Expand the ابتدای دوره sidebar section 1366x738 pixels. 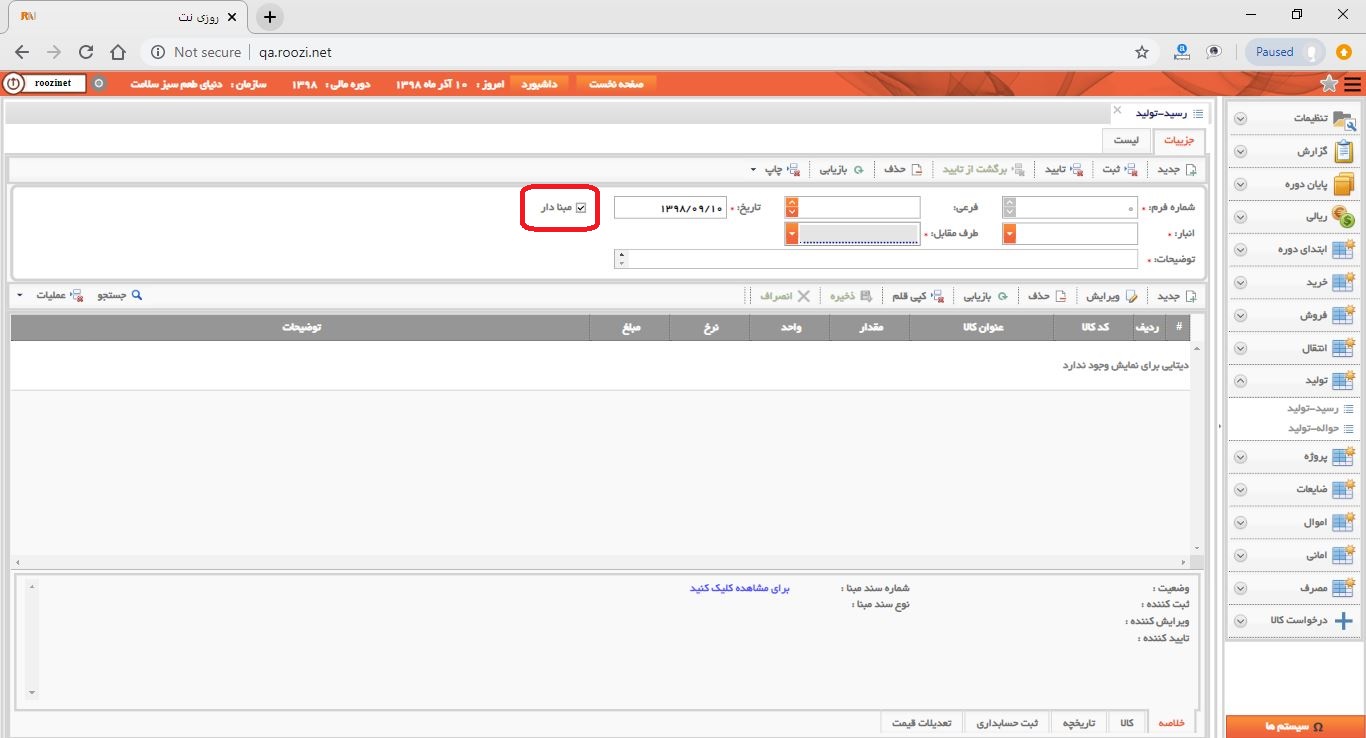pyautogui.click(x=1240, y=250)
